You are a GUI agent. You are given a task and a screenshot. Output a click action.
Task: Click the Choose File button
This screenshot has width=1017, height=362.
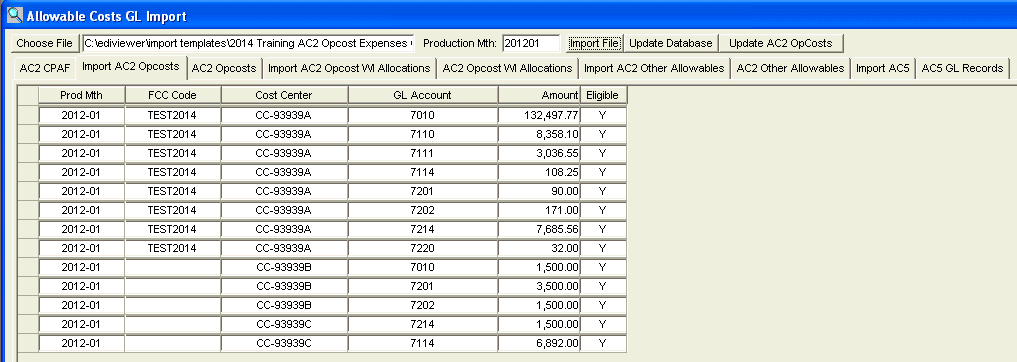(44, 43)
